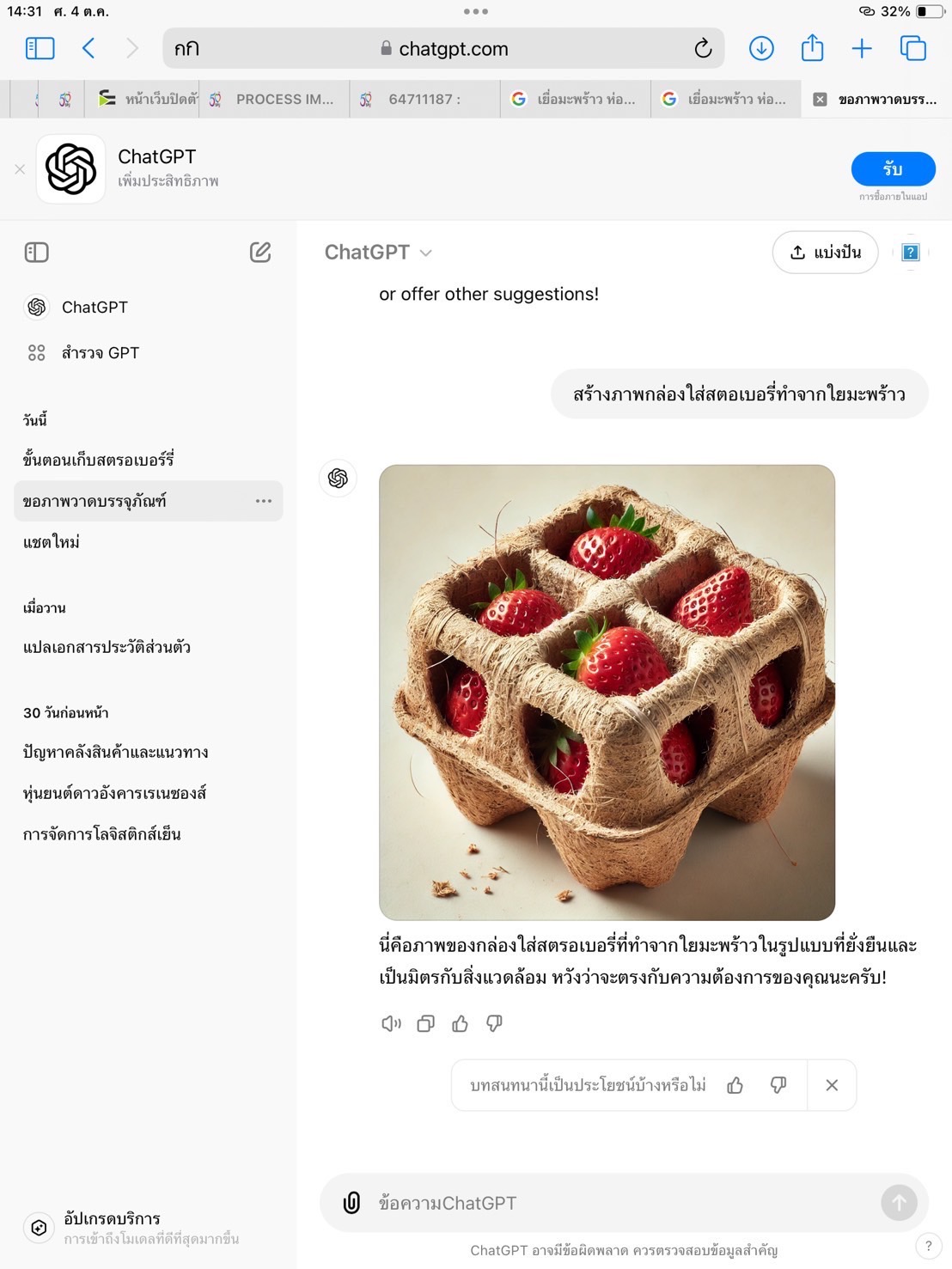Tap Safari's download arrow icon
952x1269 pixels.
pyautogui.click(x=761, y=49)
